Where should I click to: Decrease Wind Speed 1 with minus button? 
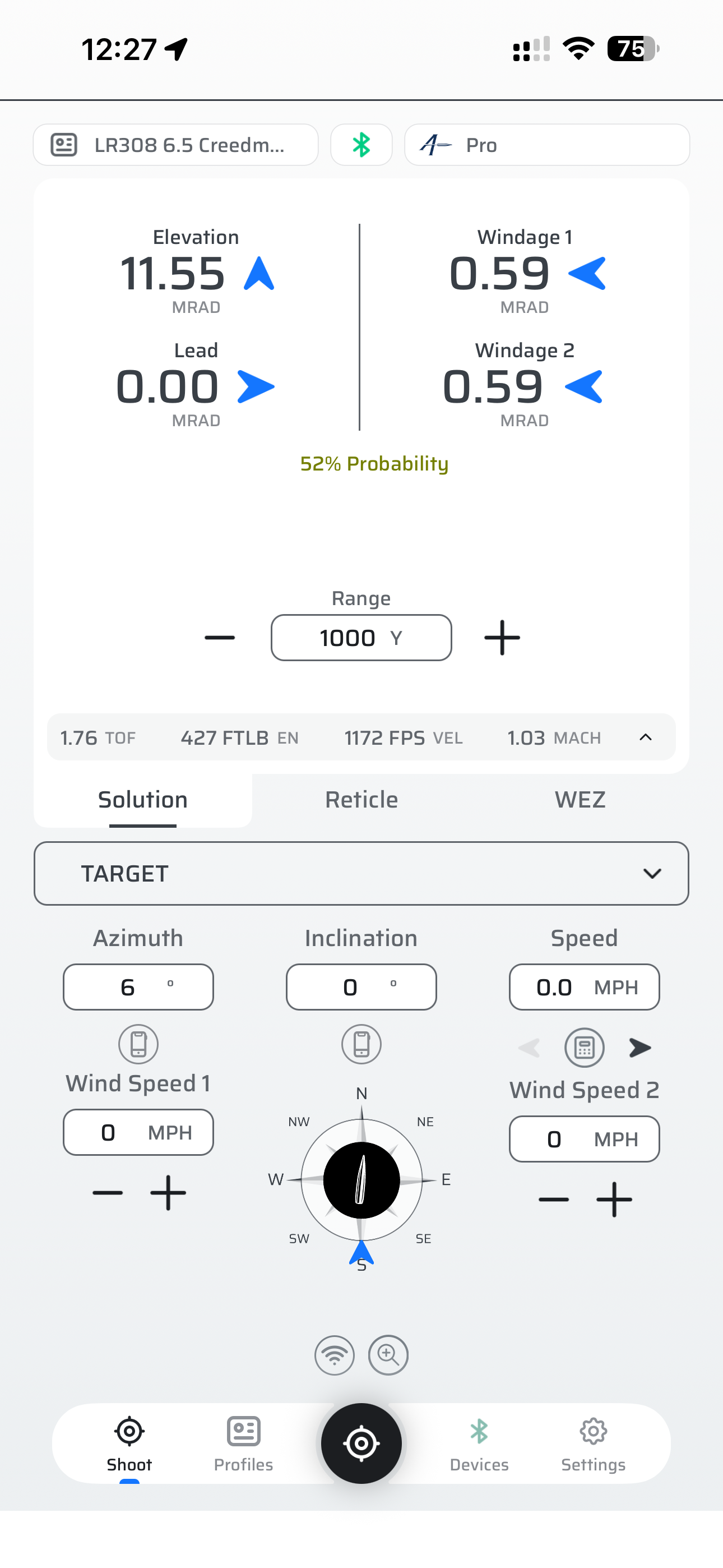[108, 1193]
